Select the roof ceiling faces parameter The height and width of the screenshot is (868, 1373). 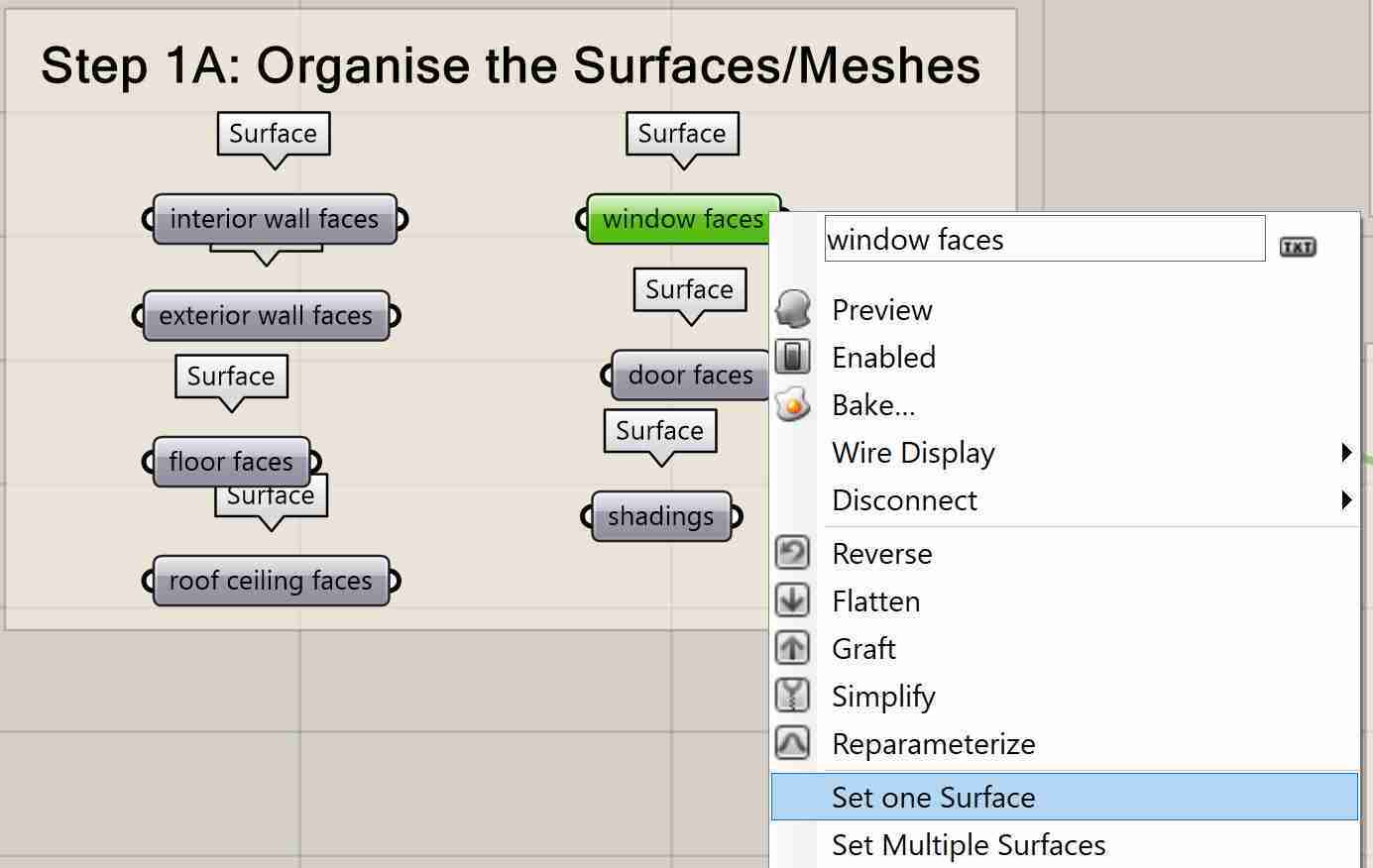(x=271, y=581)
